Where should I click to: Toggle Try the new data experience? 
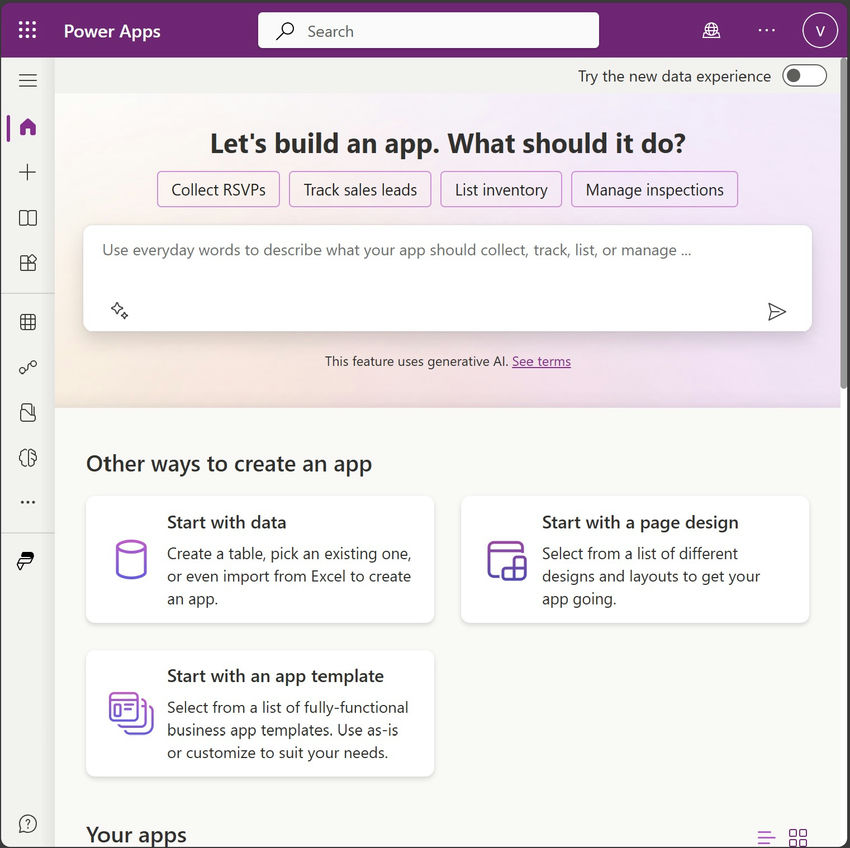coord(804,76)
